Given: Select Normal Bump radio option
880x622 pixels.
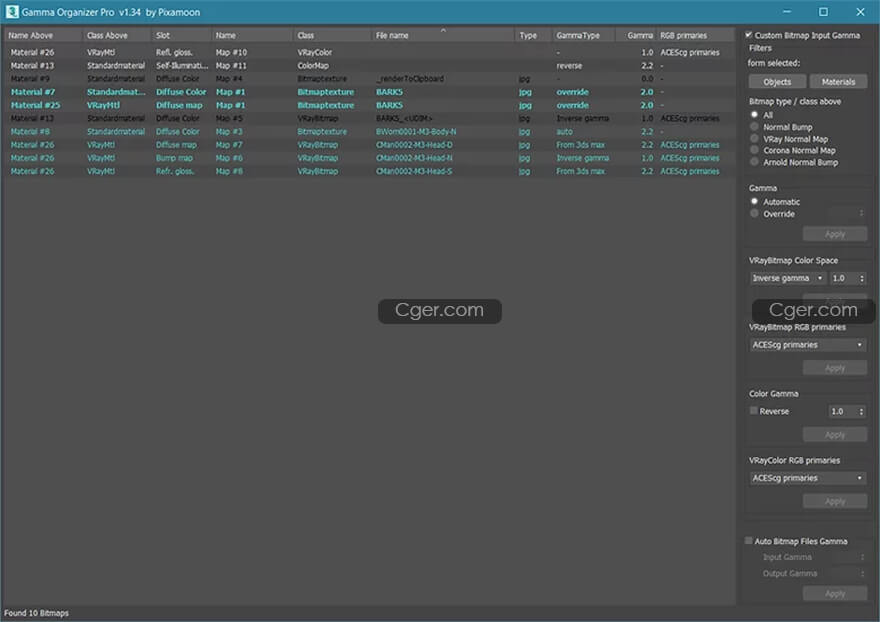Looking at the screenshot, I should 754,127.
